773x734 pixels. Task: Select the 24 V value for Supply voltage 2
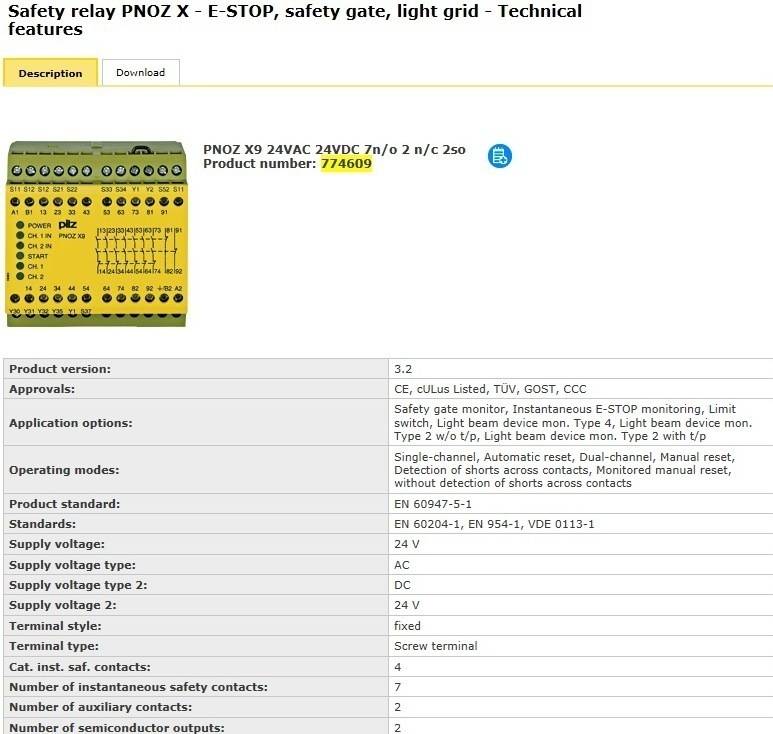(407, 605)
